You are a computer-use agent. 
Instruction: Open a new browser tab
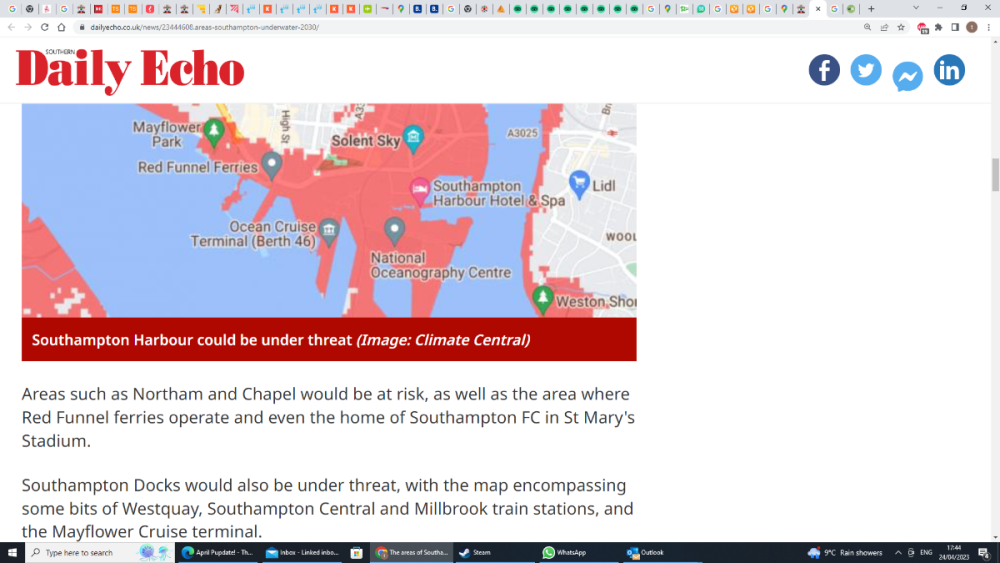(x=871, y=9)
